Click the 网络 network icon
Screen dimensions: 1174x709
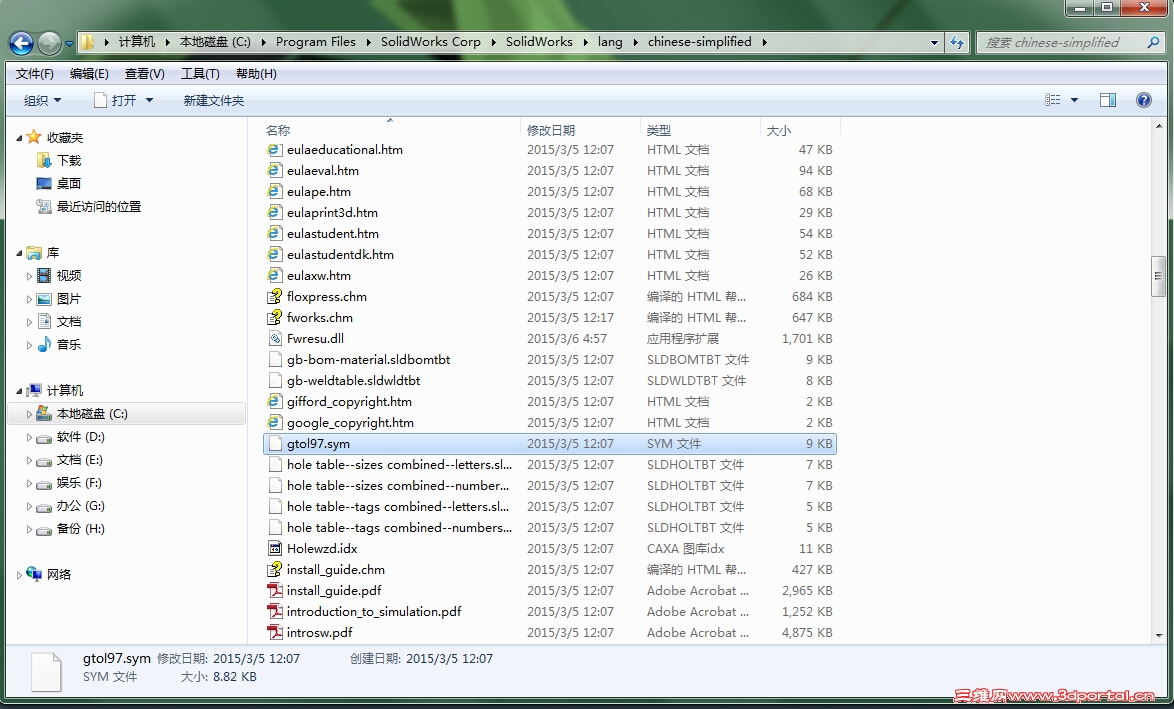tap(34, 574)
